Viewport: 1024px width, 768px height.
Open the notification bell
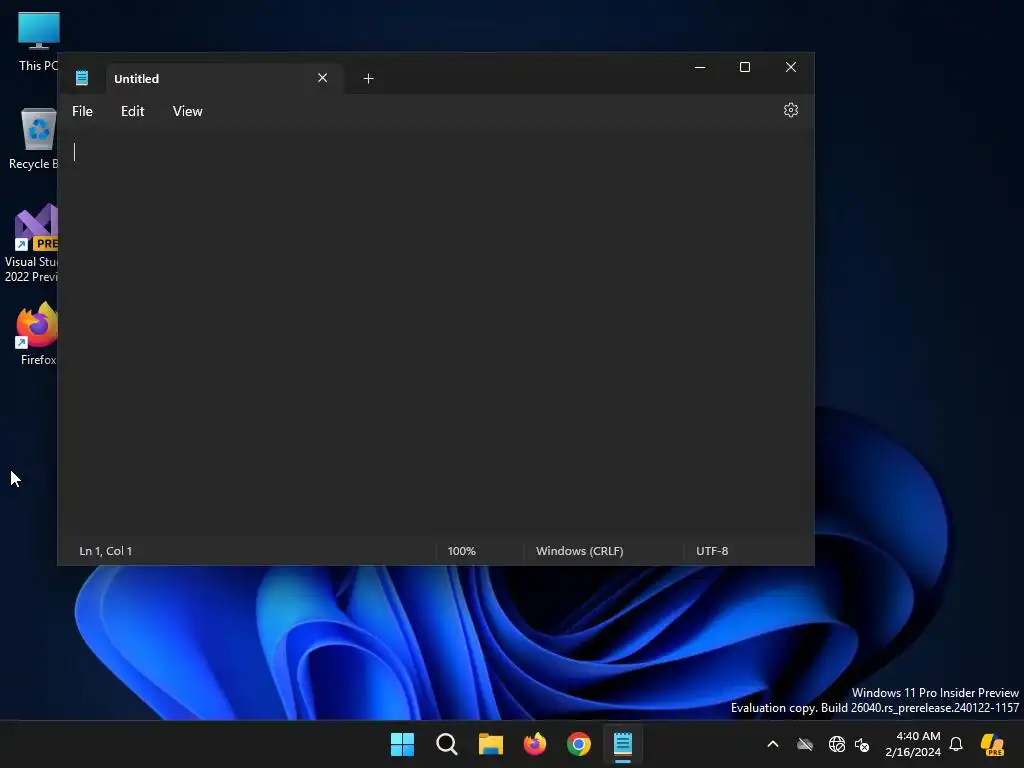[956, 744]
